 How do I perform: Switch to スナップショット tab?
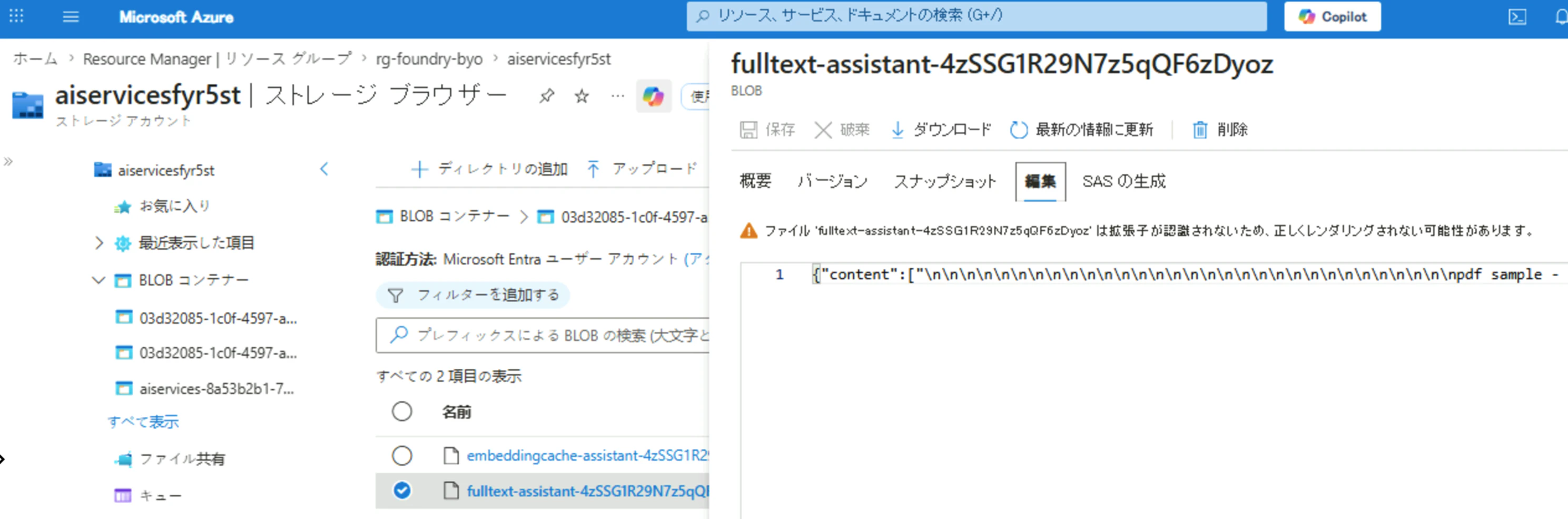tap(945, 181)
